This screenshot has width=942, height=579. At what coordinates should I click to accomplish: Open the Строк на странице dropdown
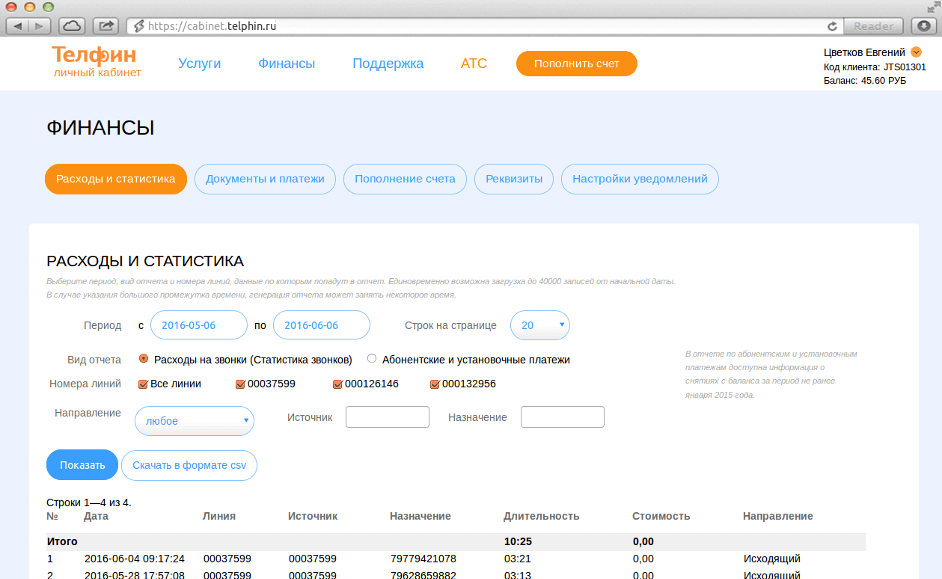click(x=538, y=325)
